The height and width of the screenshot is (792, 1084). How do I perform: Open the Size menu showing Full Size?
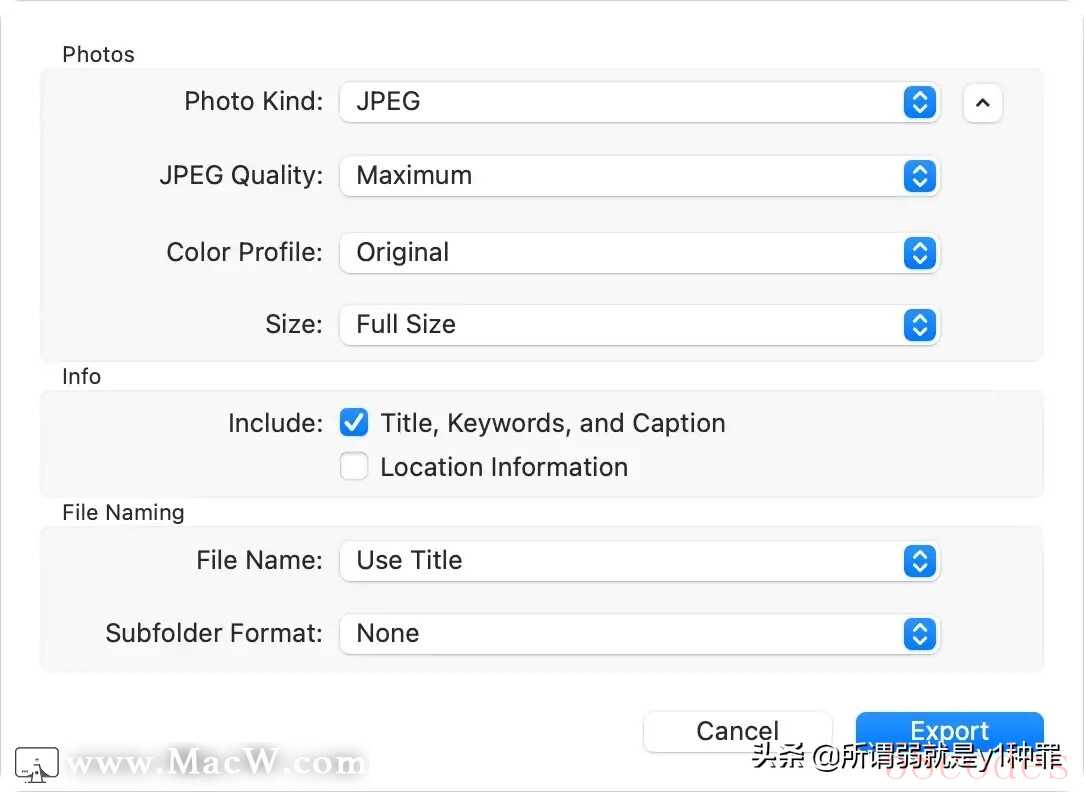[x=620, y=325]
